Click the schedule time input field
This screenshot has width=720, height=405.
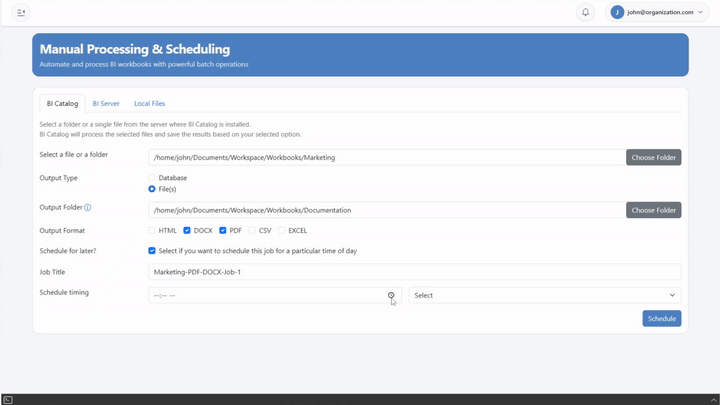pyautogui.click(x=275, y=295)
